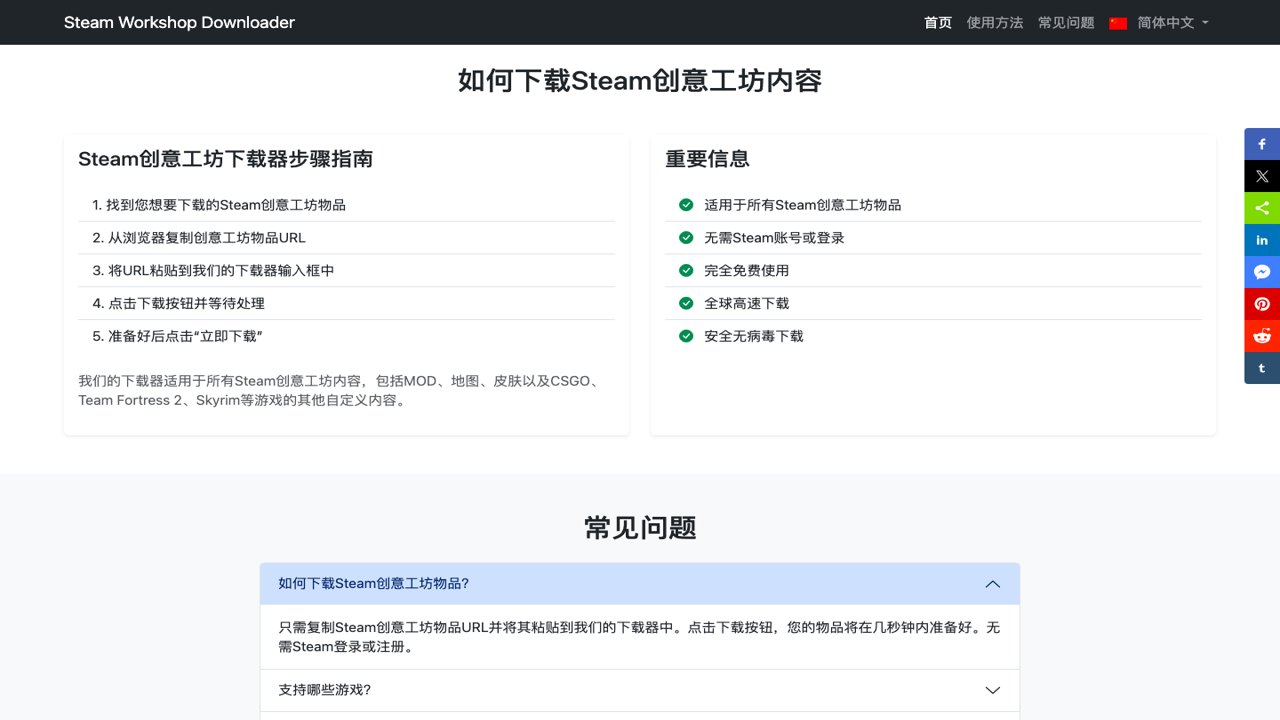Screen dimensions: 1280x720
Task: Click check icon beside 全球高速下载
Action: click(686, 303)
